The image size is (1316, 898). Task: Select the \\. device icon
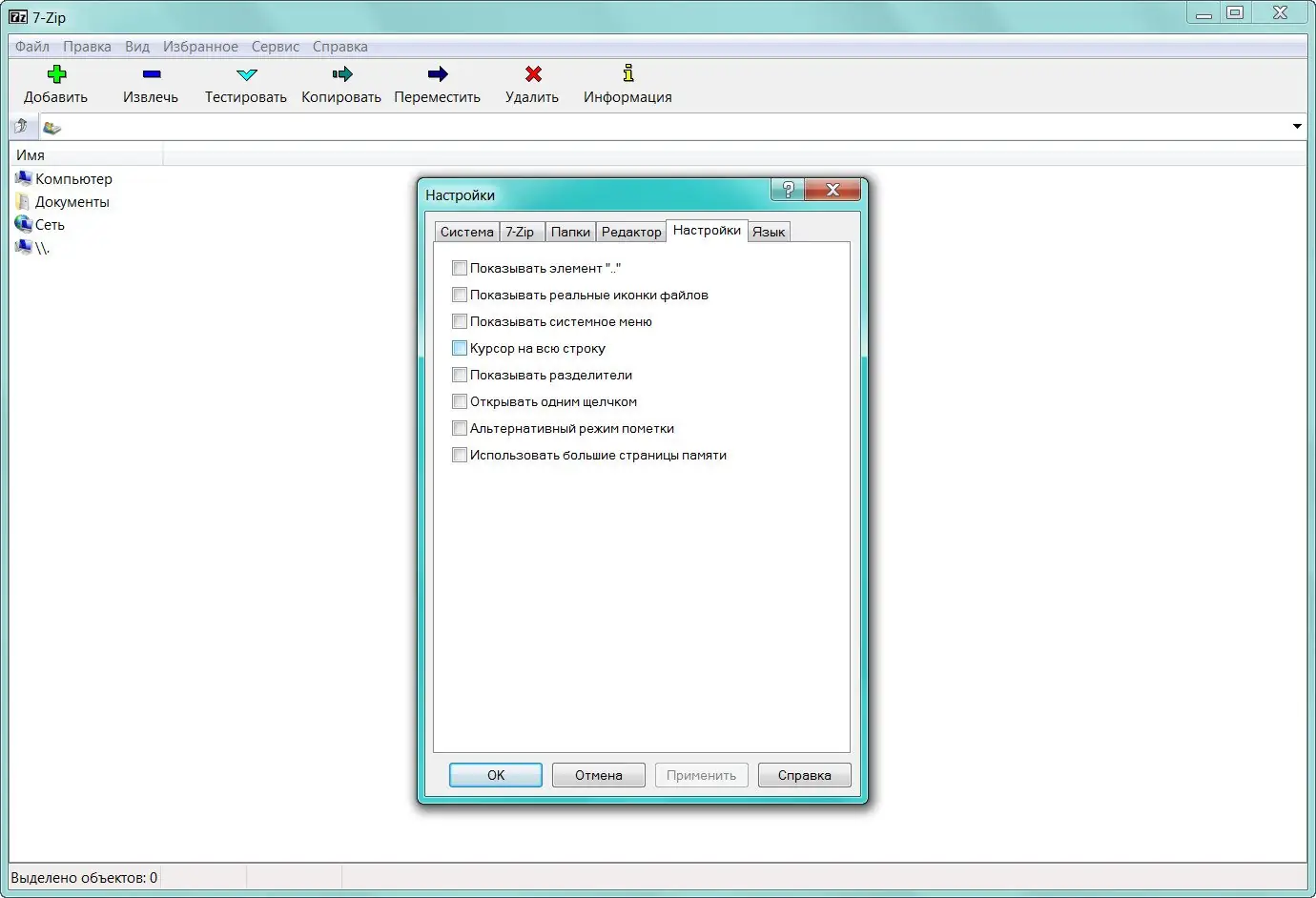pos(24,247)
